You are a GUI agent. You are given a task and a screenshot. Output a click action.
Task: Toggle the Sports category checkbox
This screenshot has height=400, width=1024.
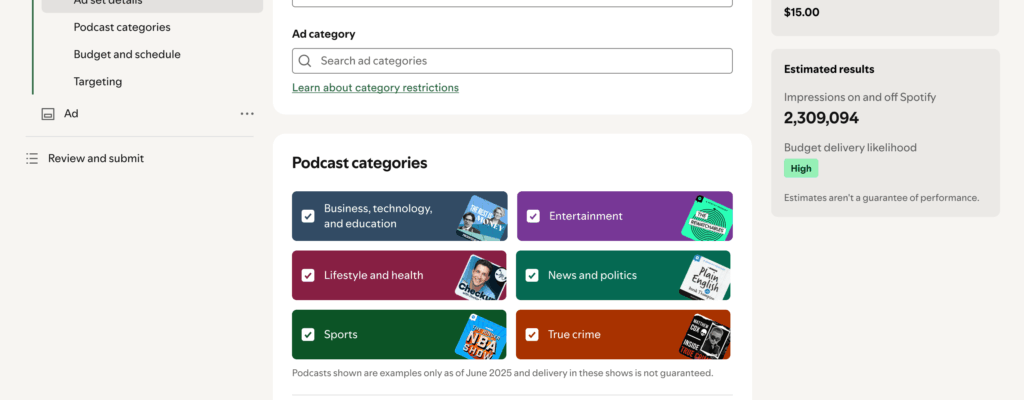pyautogui.click(x=308, y=335)
